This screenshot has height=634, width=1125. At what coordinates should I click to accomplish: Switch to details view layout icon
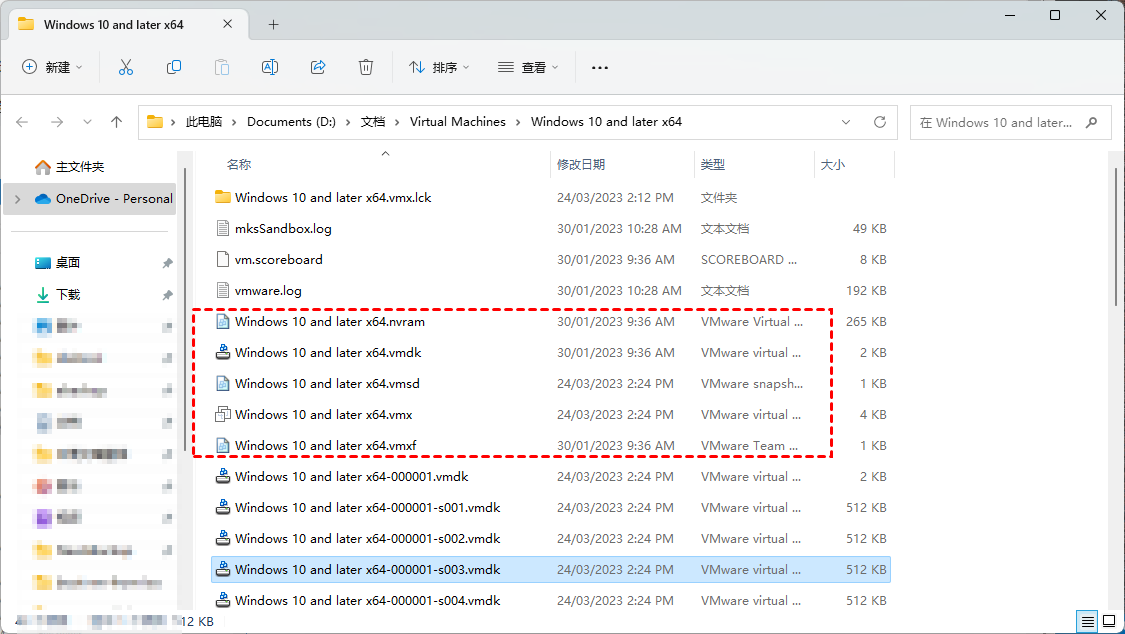point(1088,621)
